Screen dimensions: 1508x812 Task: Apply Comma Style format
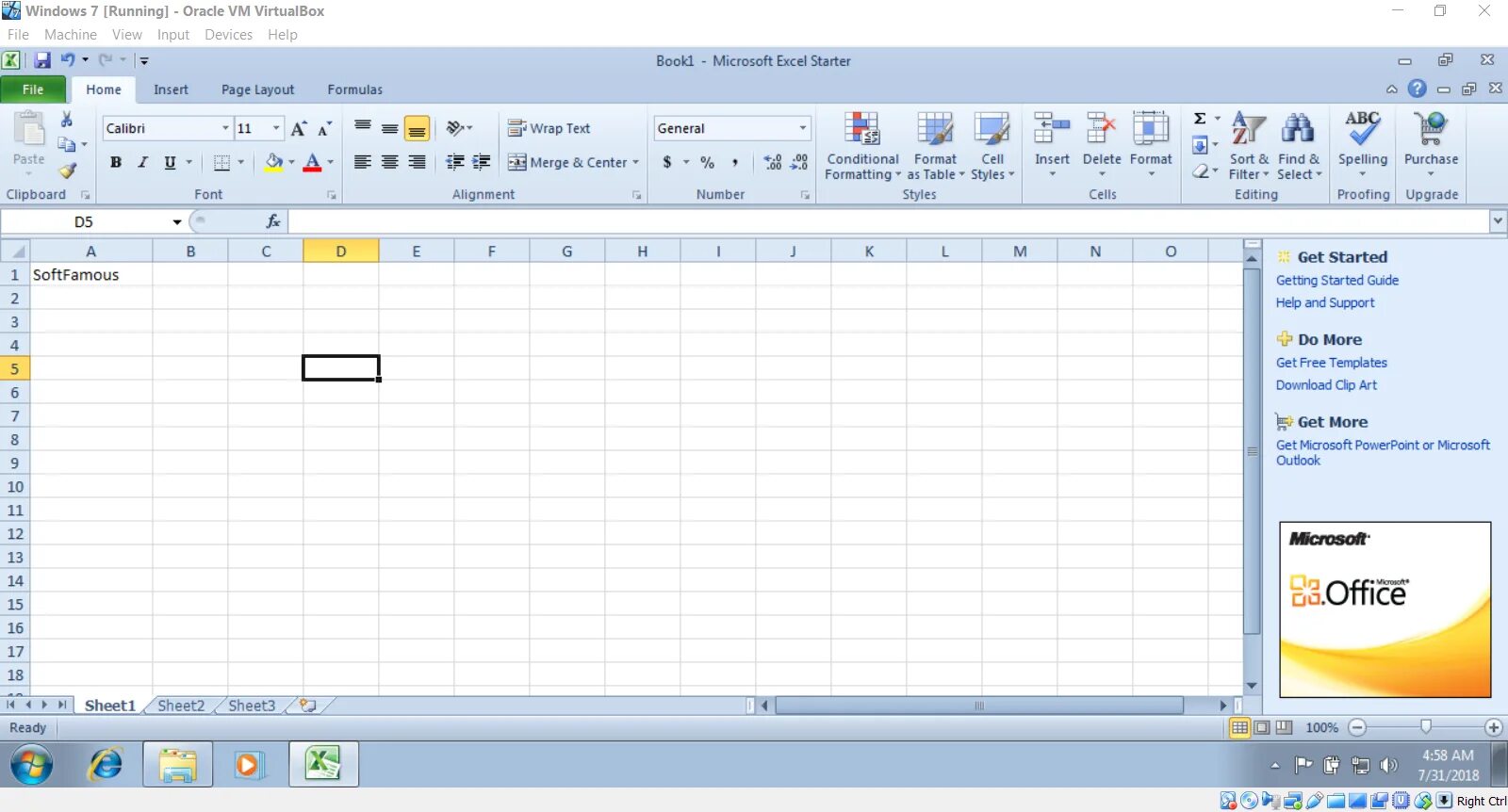[735, 162]
